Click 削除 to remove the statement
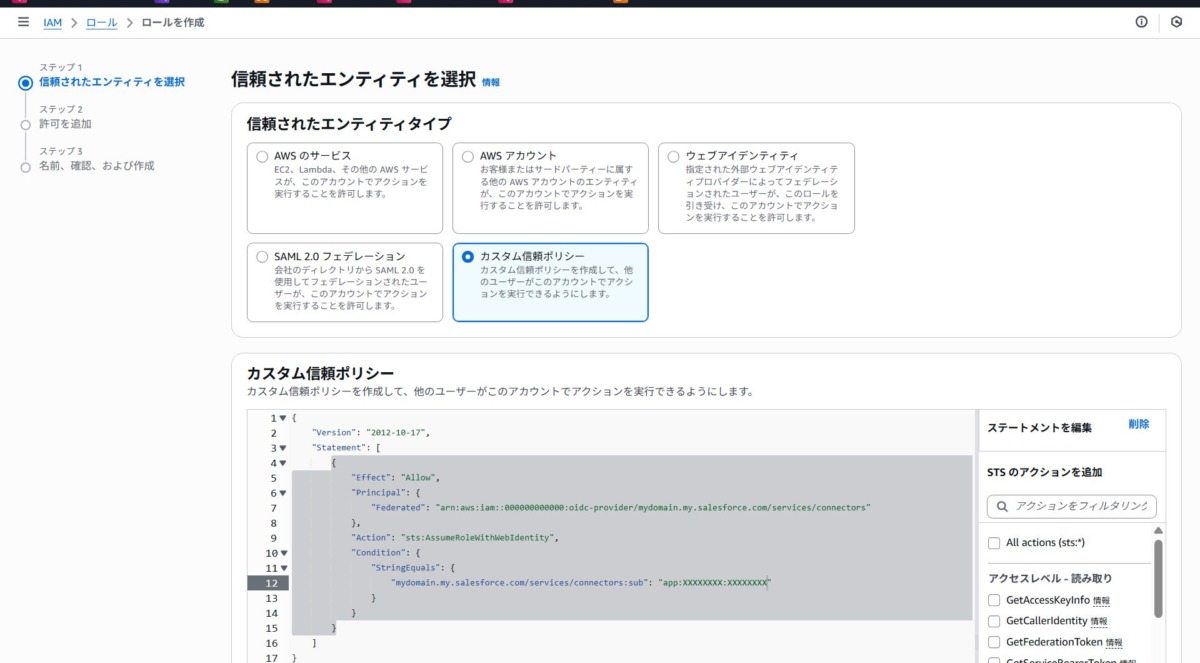The height and width of the screenshot is (663, 1200). tap(1139, 424)
